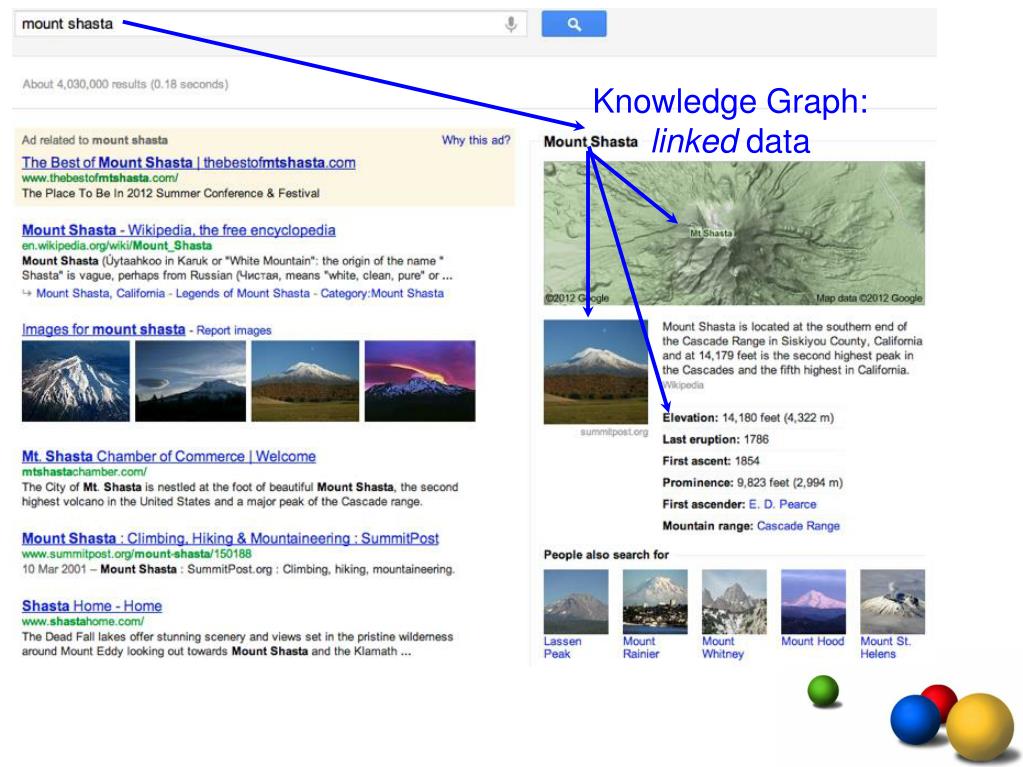Open Mt. Shasta Chamber of Commerce result
Image resolution: width=1023 pixels, height=767 pixels.
pyautogui.click(x=168, y=457)
